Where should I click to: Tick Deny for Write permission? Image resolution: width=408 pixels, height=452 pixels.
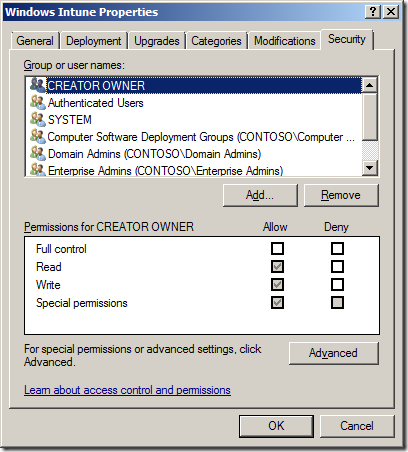(337, 284)
